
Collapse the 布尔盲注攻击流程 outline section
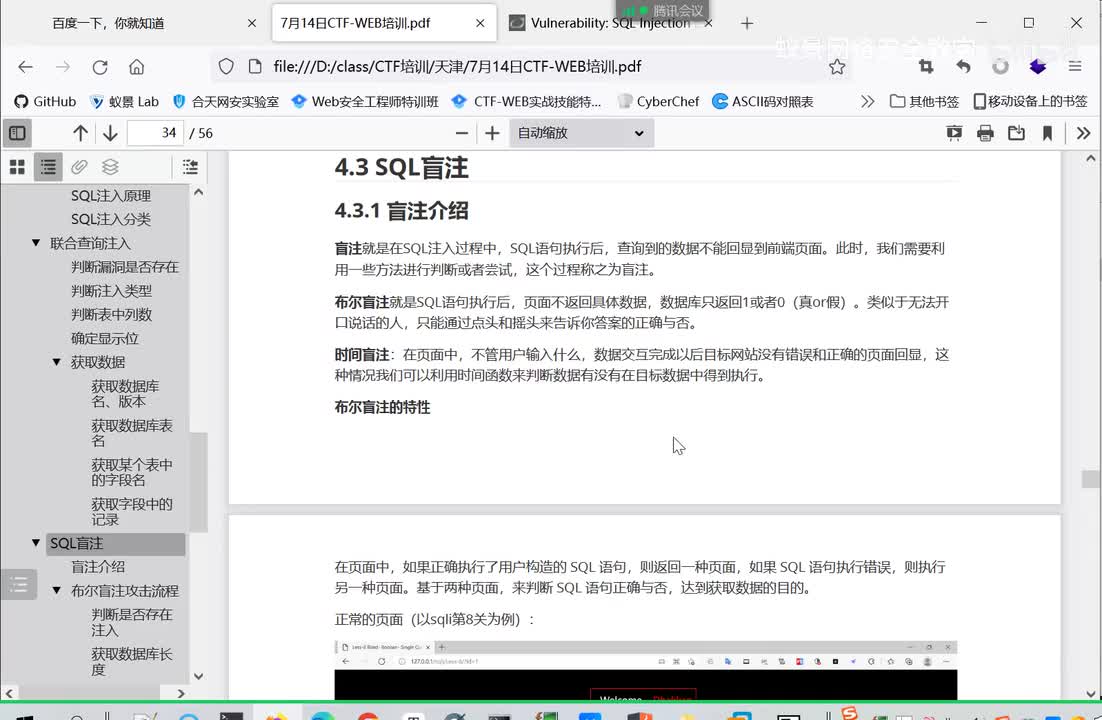57,591
